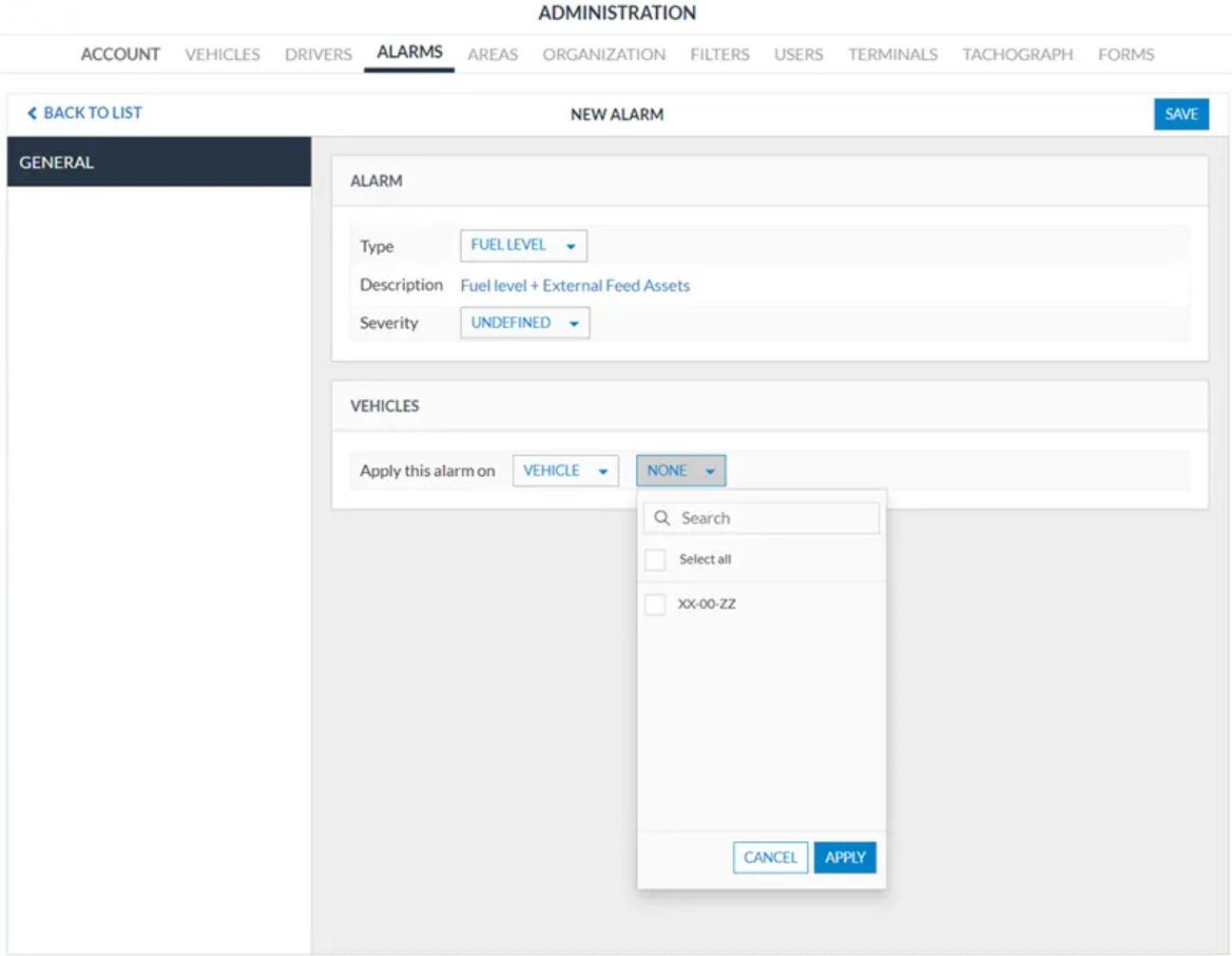This screenshot has width=1232, height=956.
Task: Switch to the ACCOUNT tab
Action: pos(121,55)
